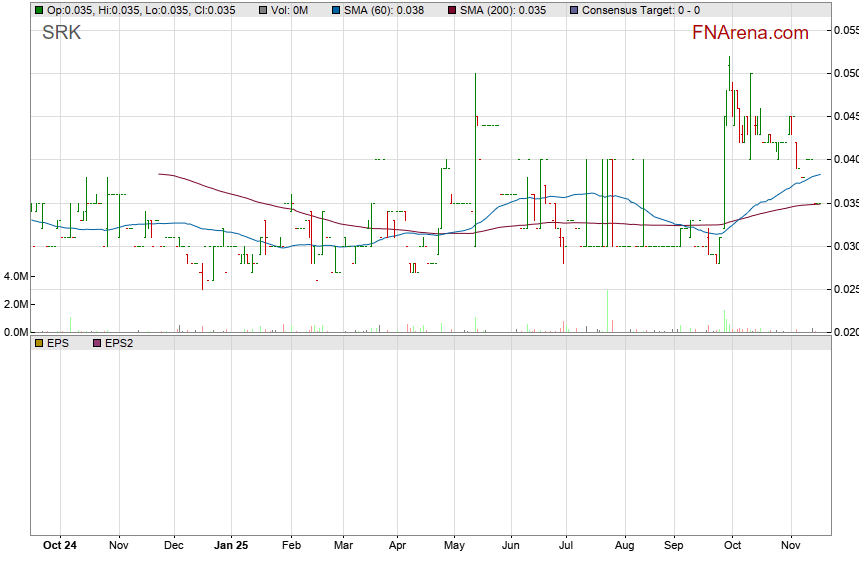
Task: Click the Consensus Target: 0 - 0 label
Action: point(640,10)
